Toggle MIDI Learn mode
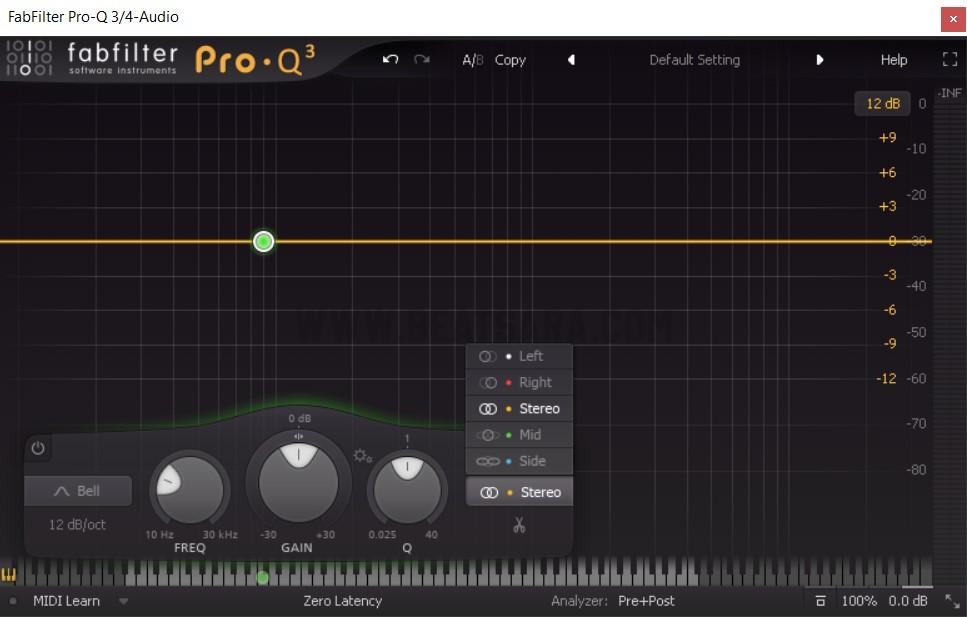The width and height of the screenshot is (967, 617). coord(66,601)
